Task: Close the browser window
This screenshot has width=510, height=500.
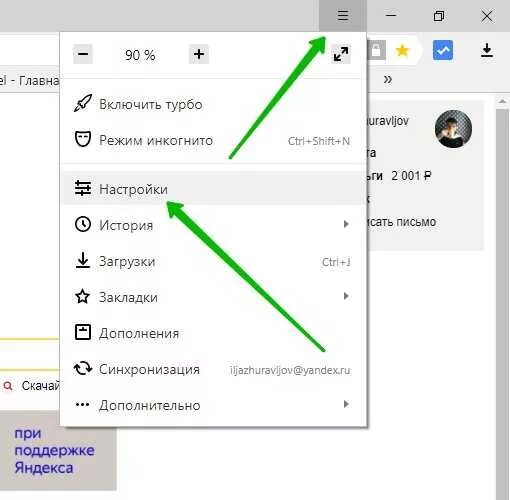Action: click(x=487, y=16)
